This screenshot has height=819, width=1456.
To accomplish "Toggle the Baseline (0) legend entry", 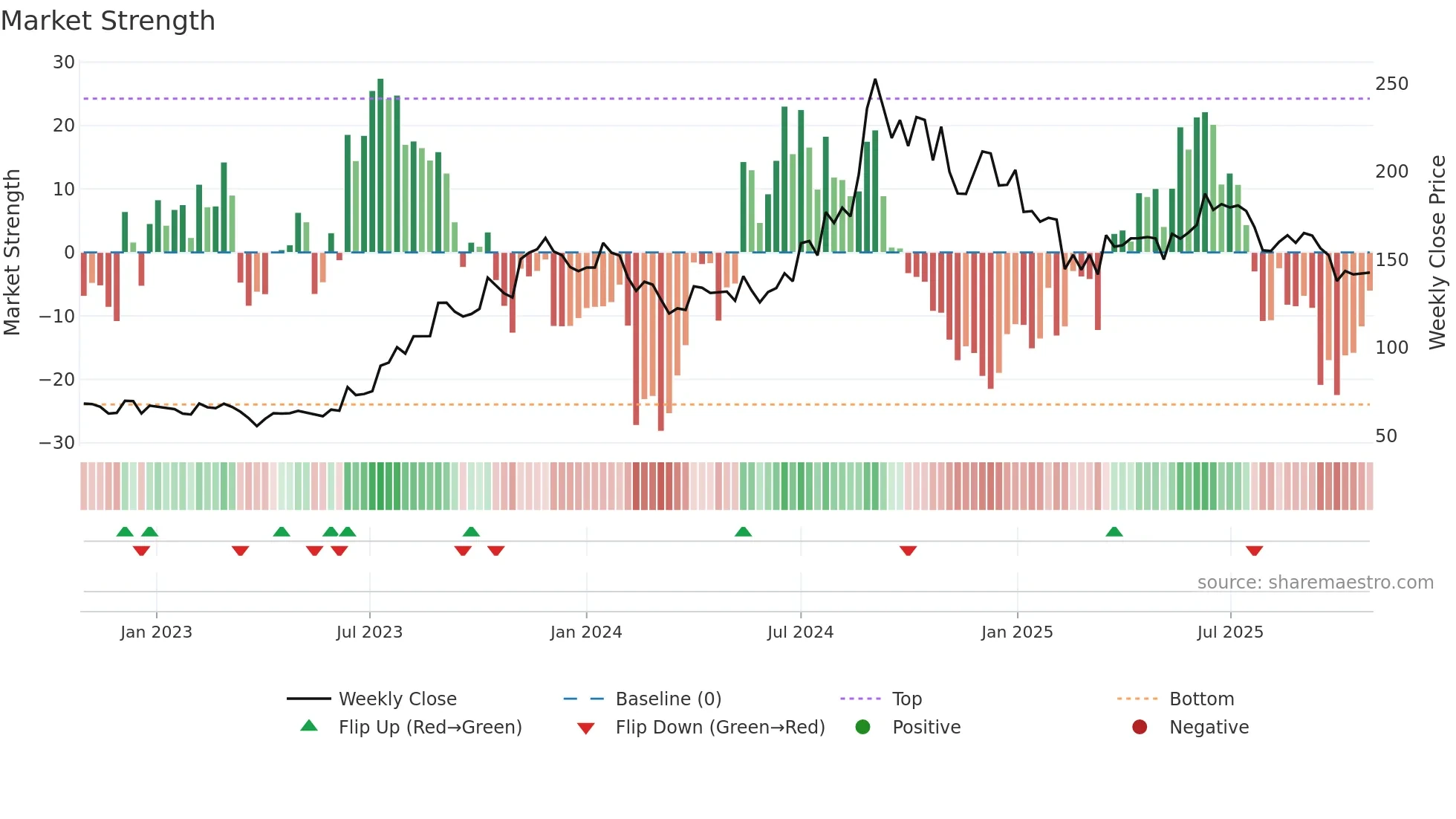I will click(x=668, y=699).
